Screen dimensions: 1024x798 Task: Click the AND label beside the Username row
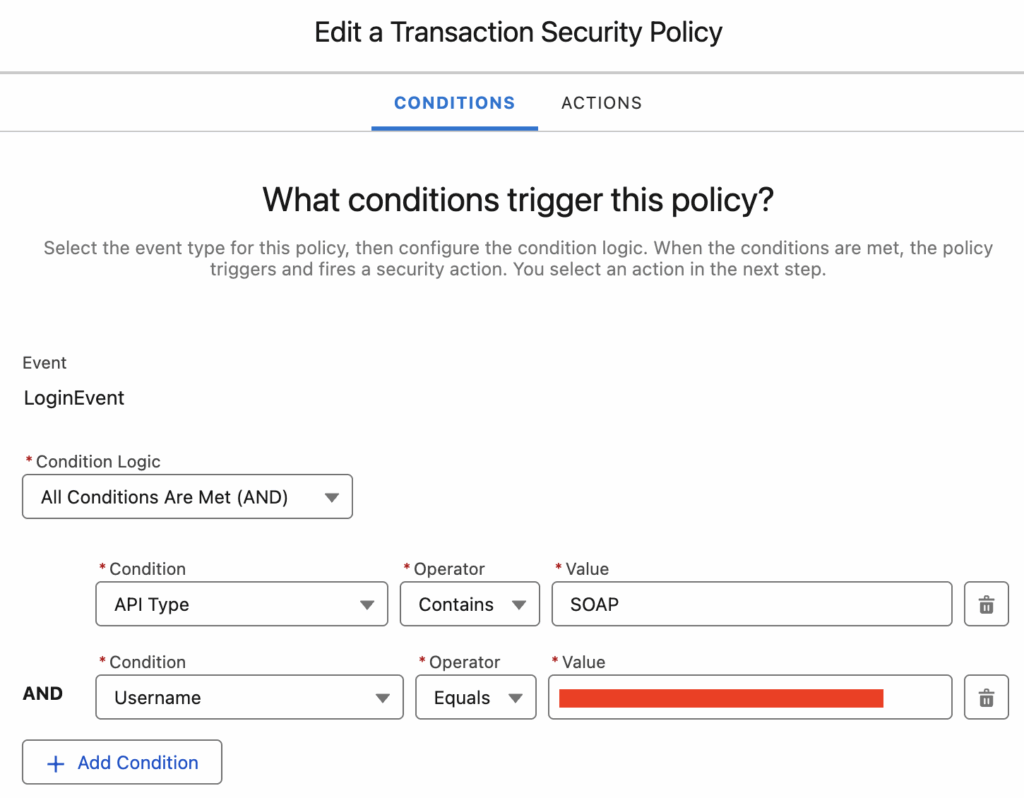43,694
